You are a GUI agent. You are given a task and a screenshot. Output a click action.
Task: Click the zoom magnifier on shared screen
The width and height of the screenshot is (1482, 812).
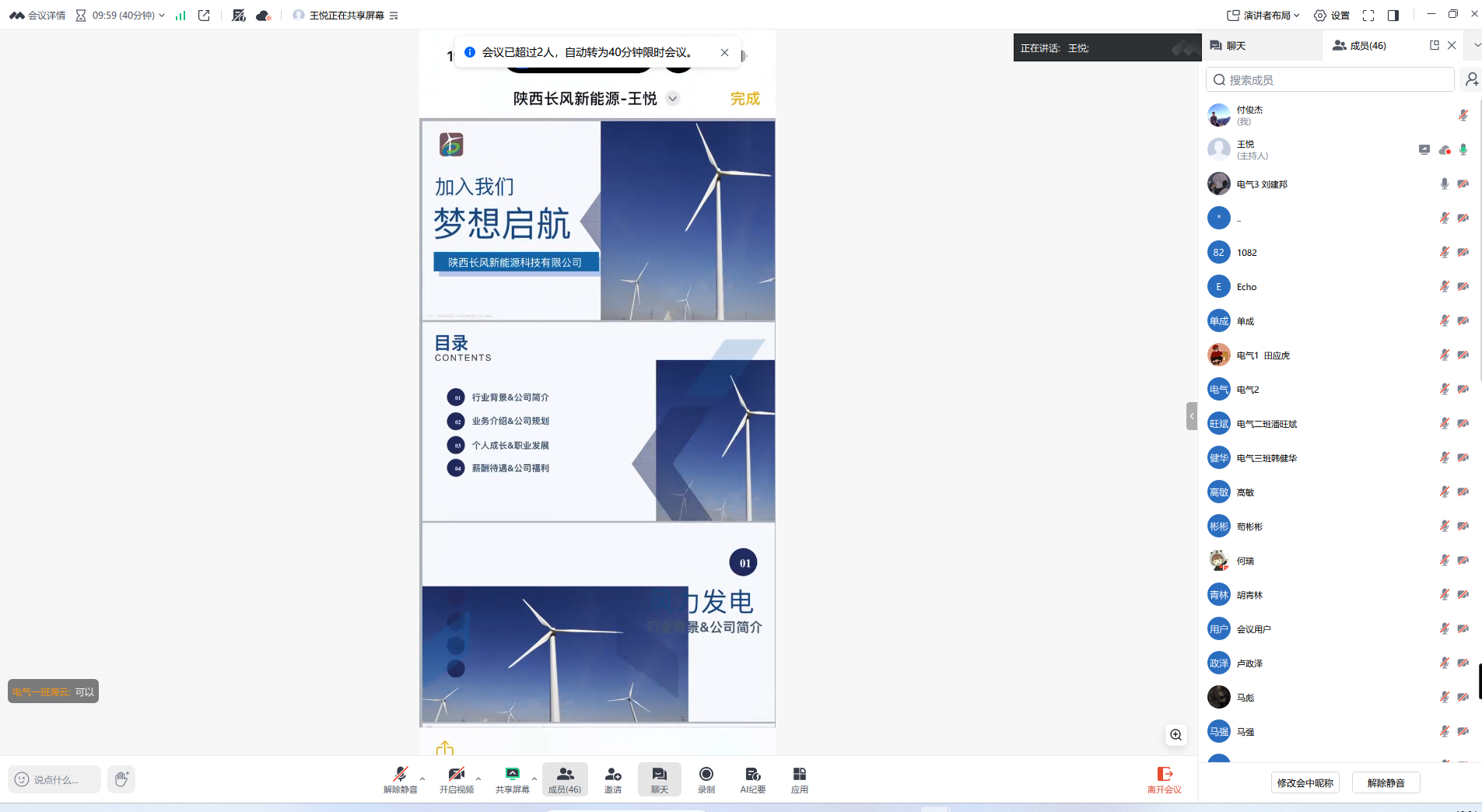pyautogui.click(x=1176, y=735)
